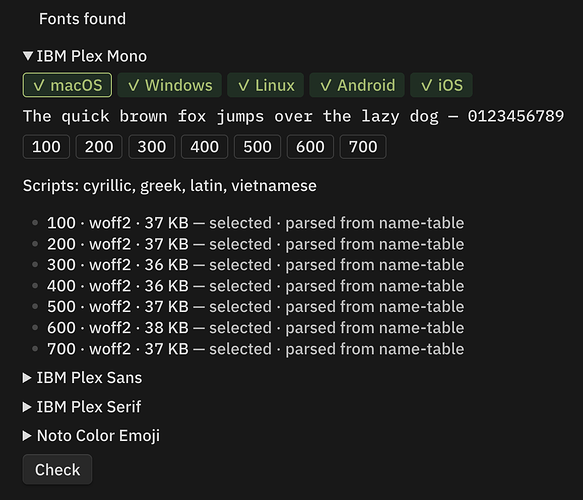Viewport: 583px width, 500px height.
Task: Expand the Noto Color Emoji section
Action: tap(91, 436)
